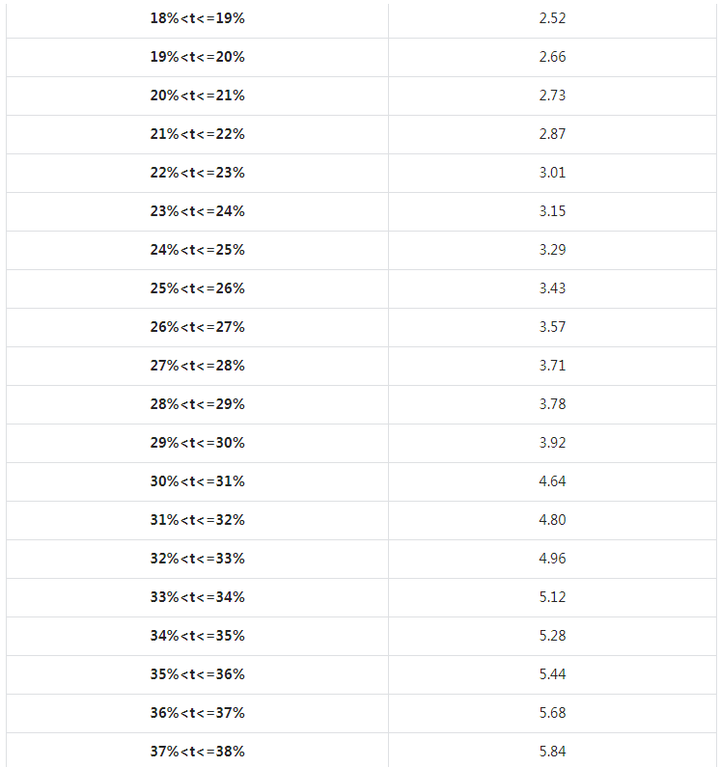Select the value 3.57
720x767 pixels.
552,327
